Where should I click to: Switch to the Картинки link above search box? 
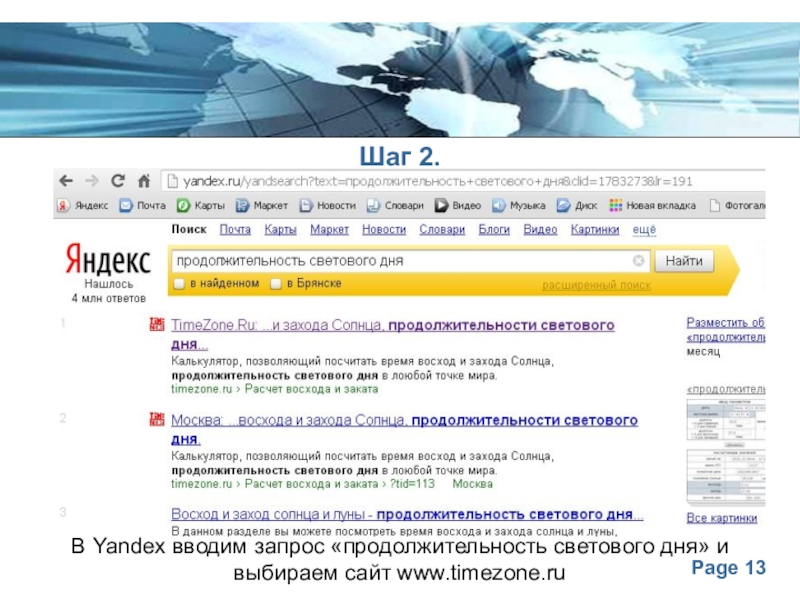(x=595, y=230)
